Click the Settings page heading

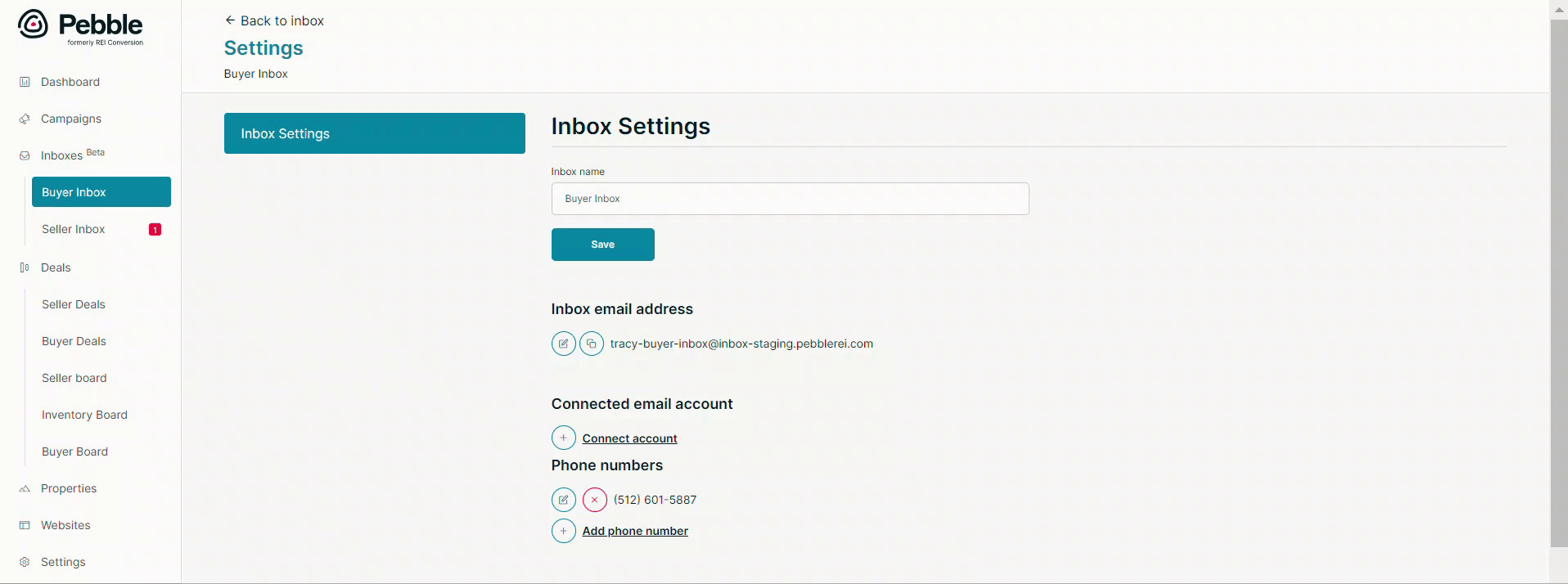264,48
